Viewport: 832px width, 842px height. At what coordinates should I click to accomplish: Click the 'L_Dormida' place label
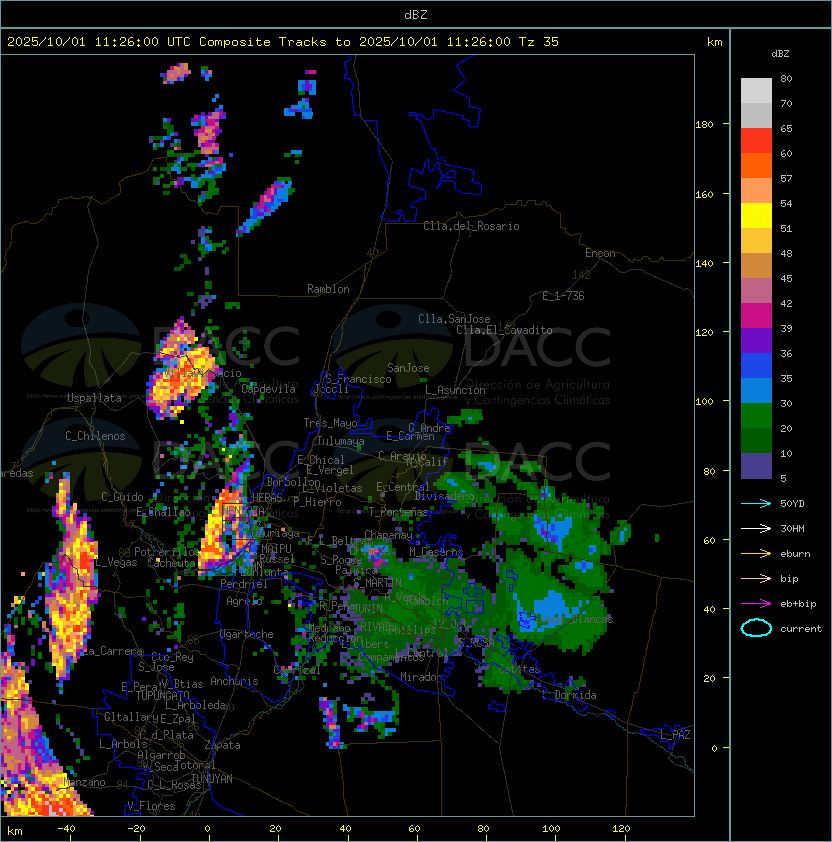click(x=569, y=695)
